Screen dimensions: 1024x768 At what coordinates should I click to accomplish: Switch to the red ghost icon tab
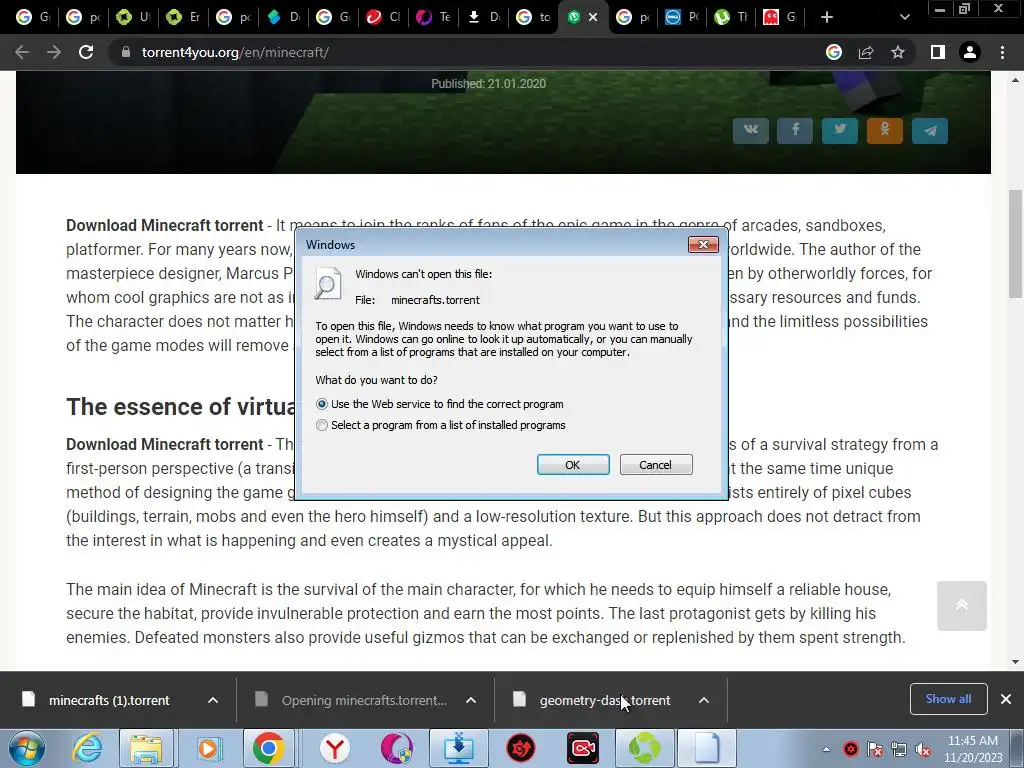[781, 17]
